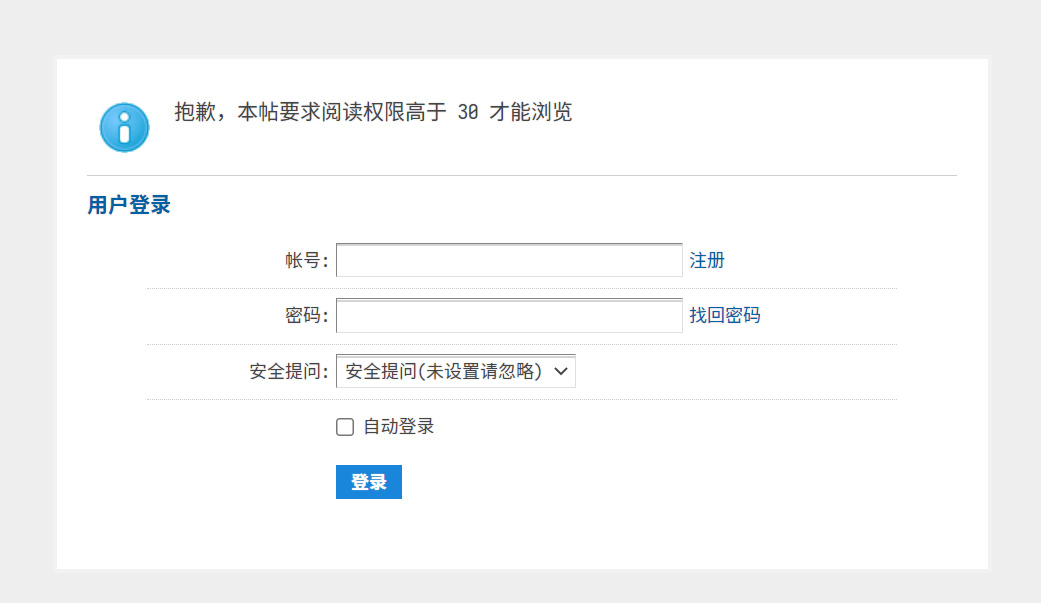Image resolution: width=1041 pixels, height=603 pixels.
Task: Click the blue information icon
Action: point(124,127)
